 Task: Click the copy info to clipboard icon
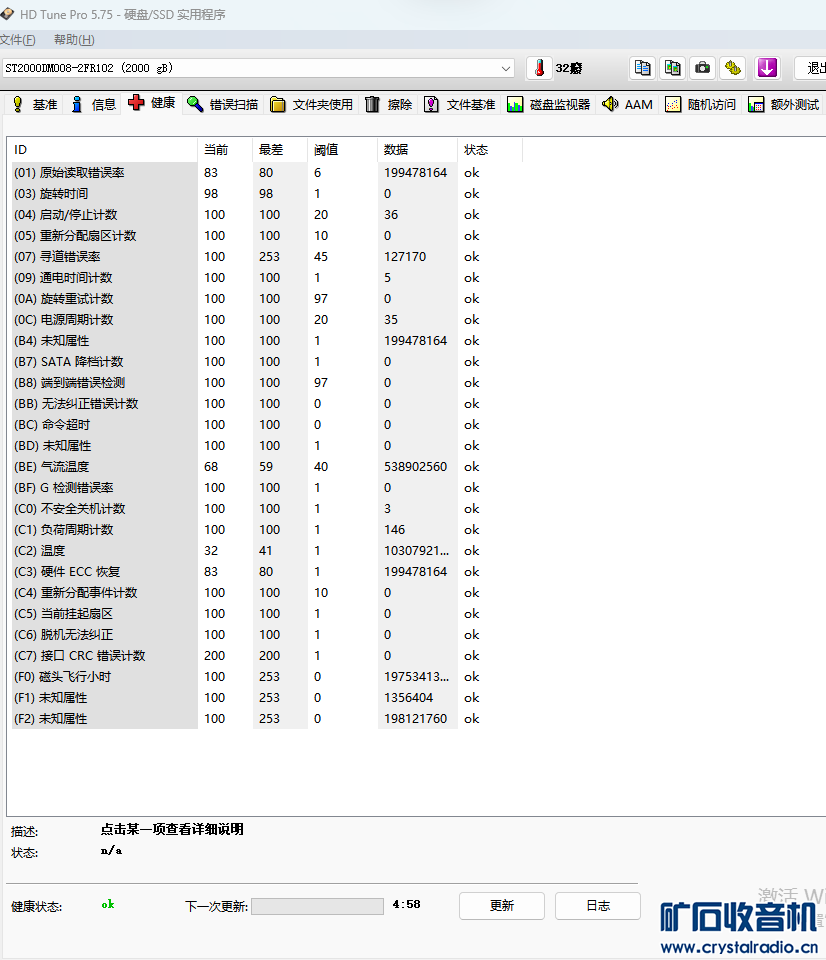(643, 68)
